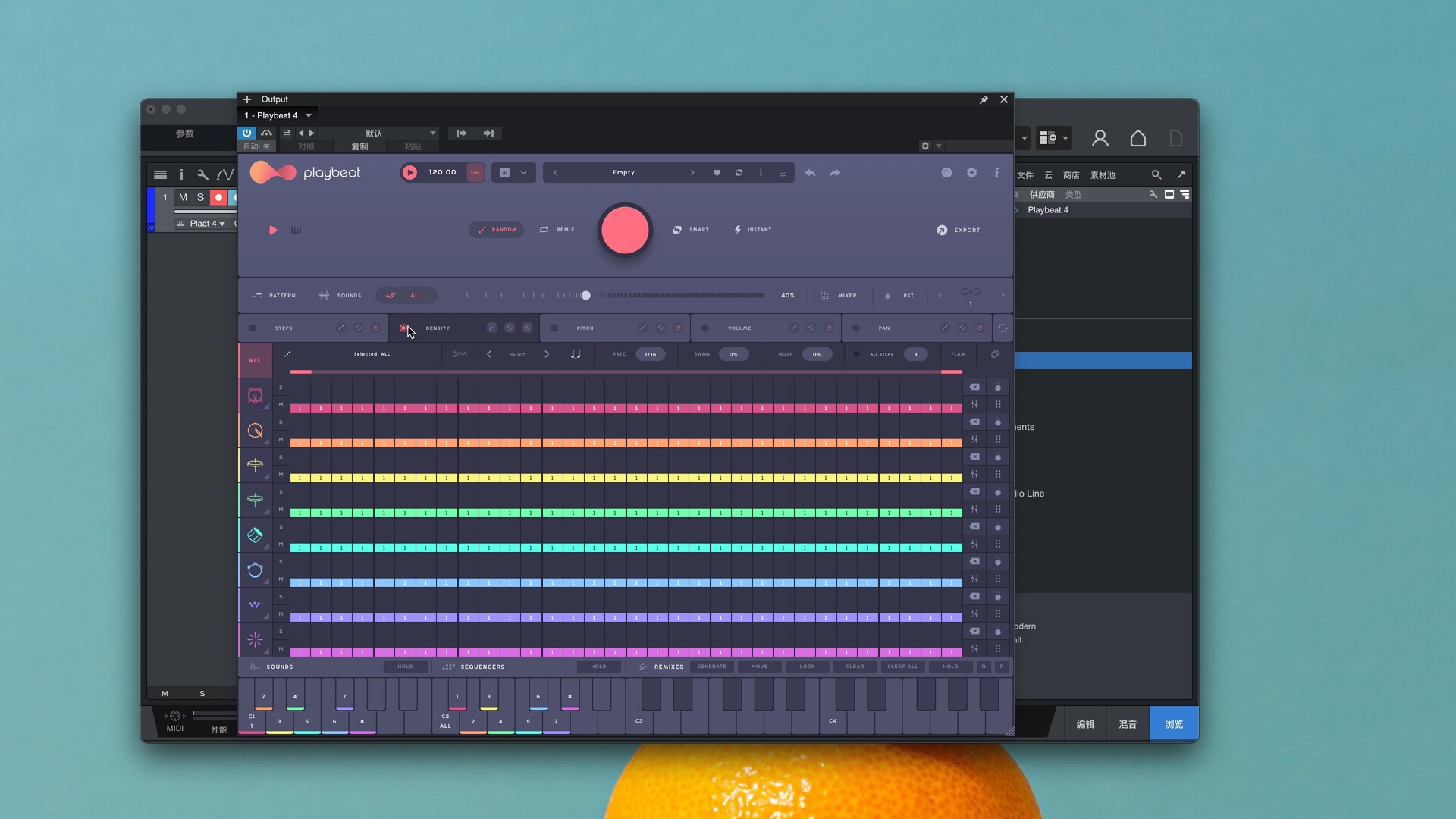Open the user account icon in Studio One
Image resolution: width=1456 pixels, height=819 pixels.
(1100, 138)
